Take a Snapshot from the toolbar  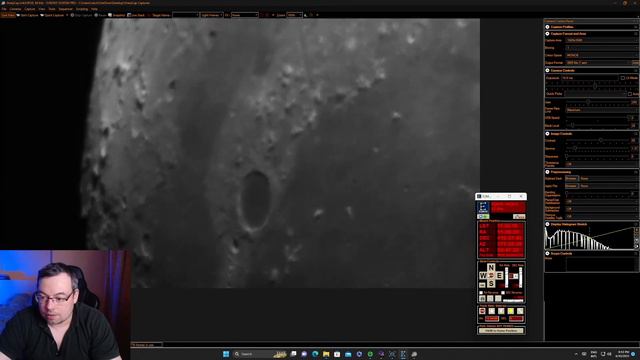coord(117,15)
